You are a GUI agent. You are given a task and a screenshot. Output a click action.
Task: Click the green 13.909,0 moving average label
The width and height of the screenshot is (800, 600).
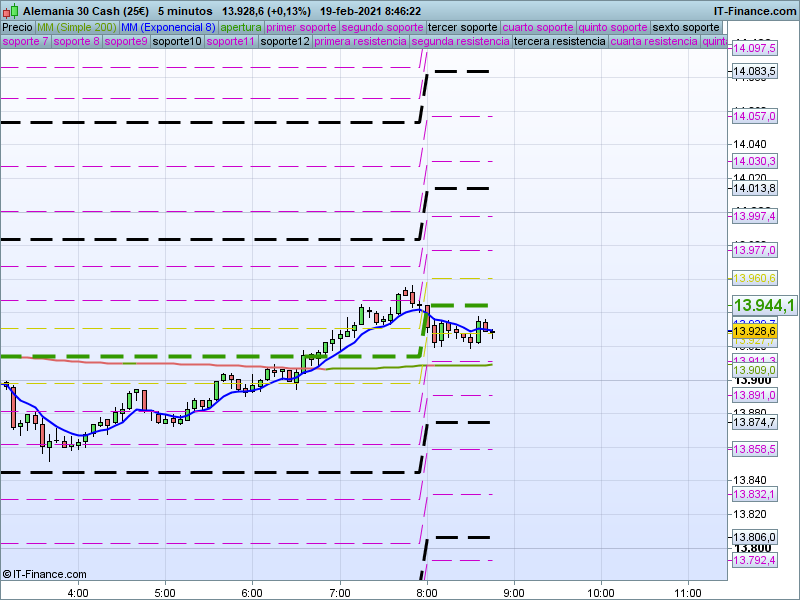pyautogui.click(x=754, y=370)
